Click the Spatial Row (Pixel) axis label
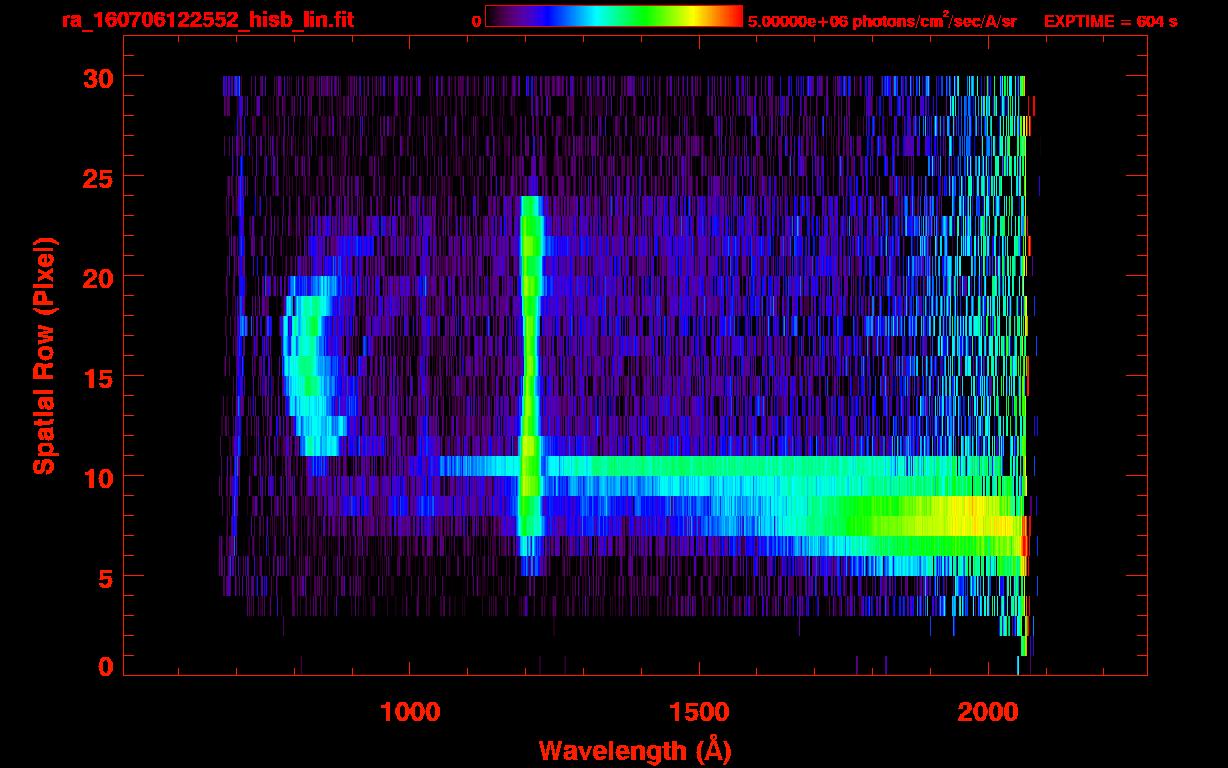 (x=44, y=356)
